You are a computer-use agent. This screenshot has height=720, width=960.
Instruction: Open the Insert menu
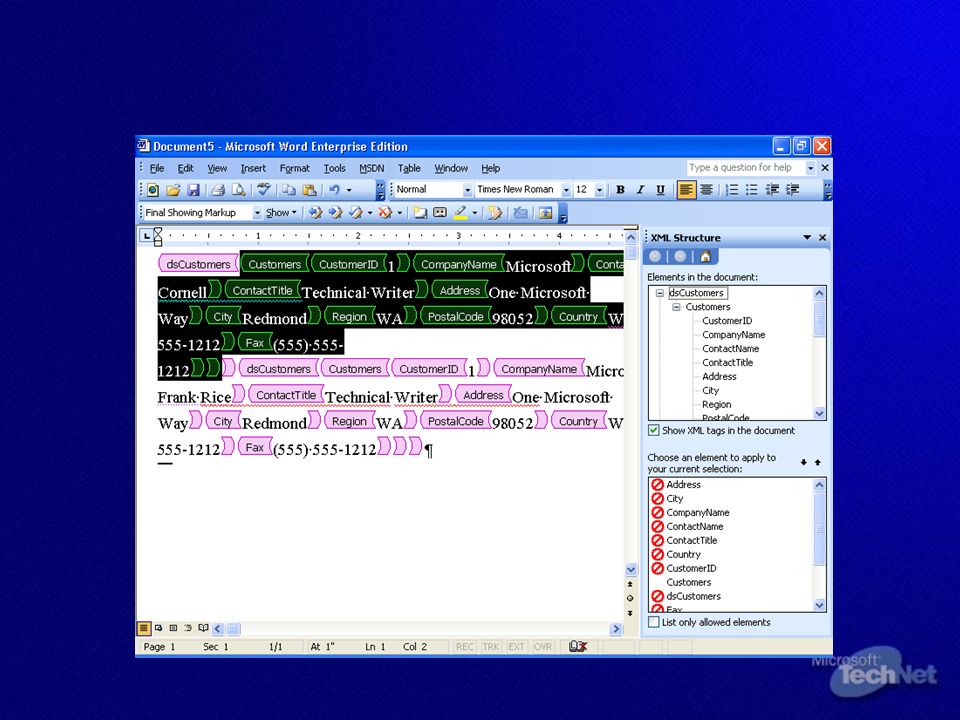[x=253, y=168]
